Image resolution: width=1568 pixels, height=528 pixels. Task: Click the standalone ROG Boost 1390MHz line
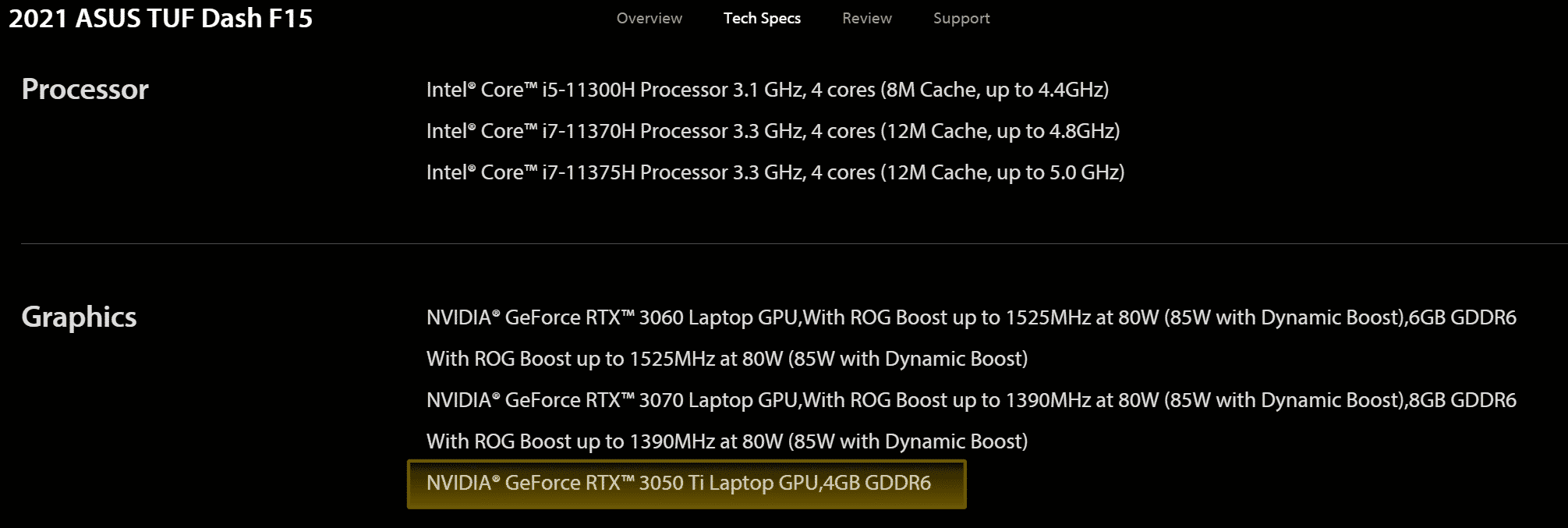coord(727,441)
